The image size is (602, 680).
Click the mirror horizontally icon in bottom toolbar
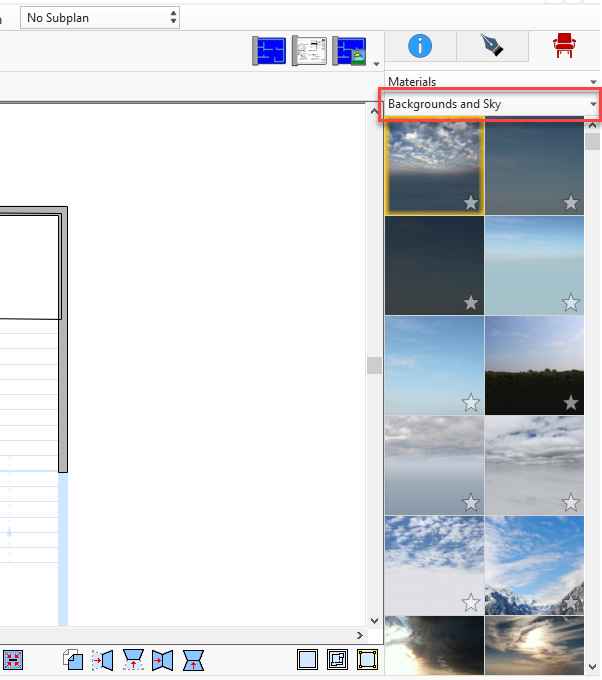coord(162,660)
